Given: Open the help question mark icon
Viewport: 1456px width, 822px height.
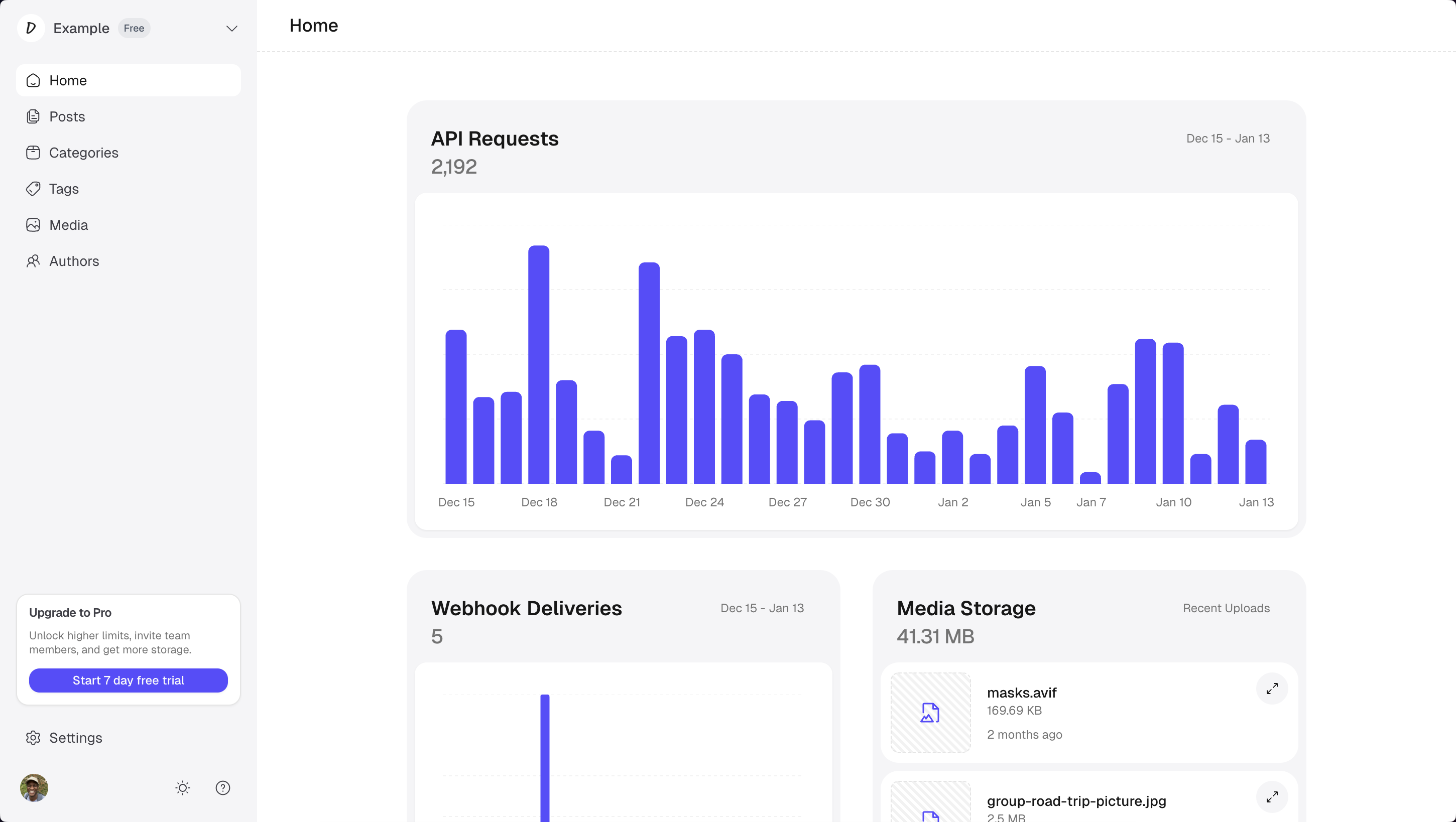Looking at the screenshot, I should 223,788.
